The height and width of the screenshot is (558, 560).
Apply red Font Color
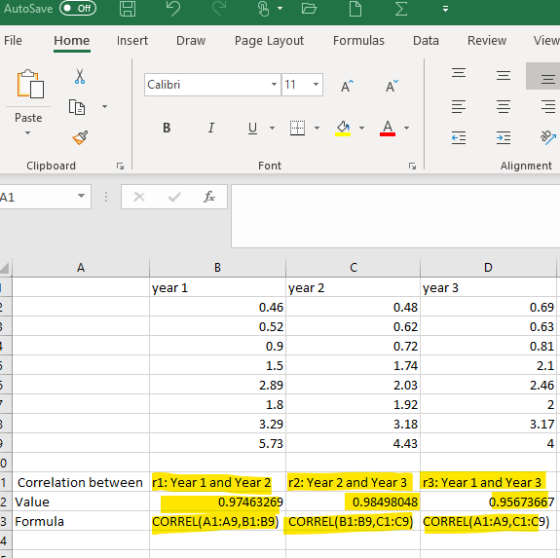click(x=388, y=128)
